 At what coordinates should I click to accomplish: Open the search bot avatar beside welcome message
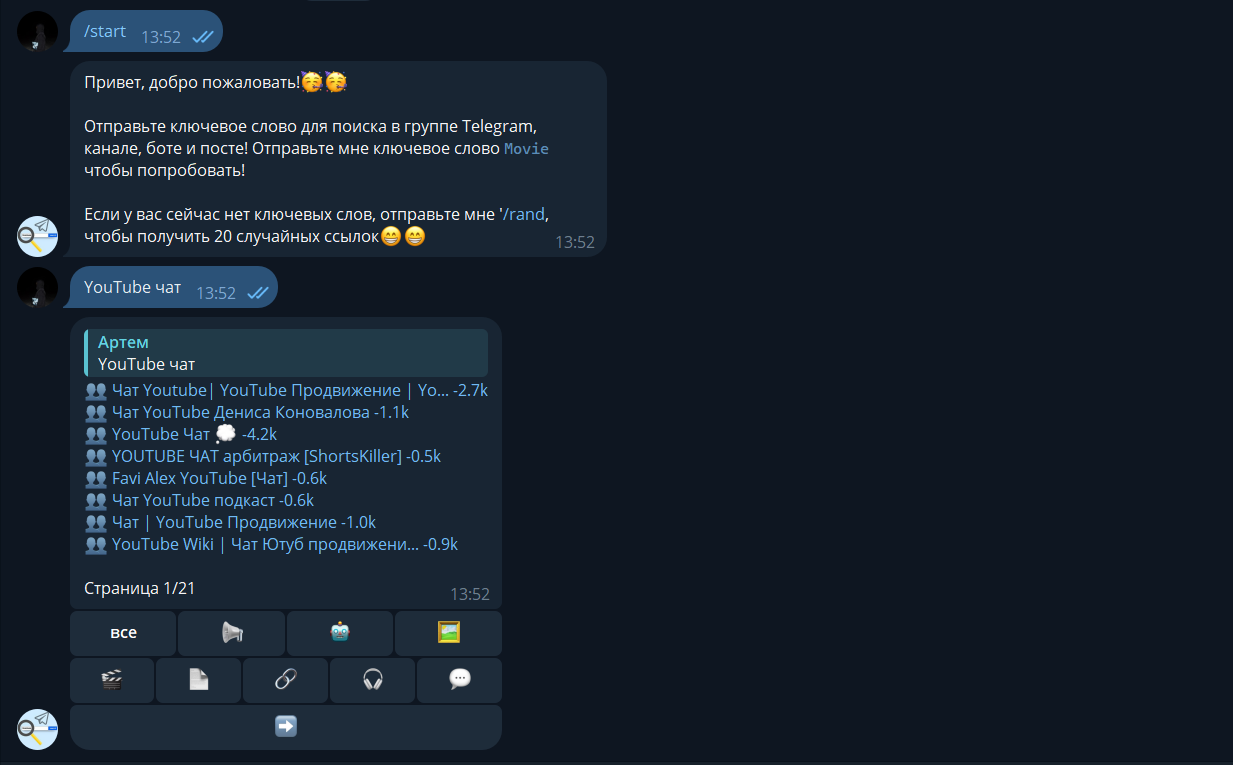pos(38,236)
